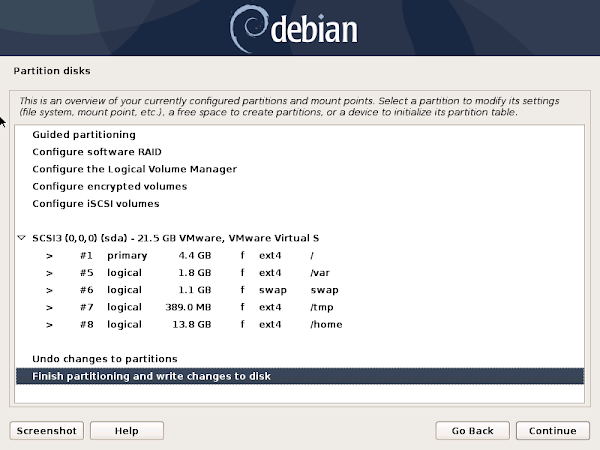Select the SCSI3 (0,0,0) (sda) disk row
This screenshot has height=450, width=600.
point(300,238)
